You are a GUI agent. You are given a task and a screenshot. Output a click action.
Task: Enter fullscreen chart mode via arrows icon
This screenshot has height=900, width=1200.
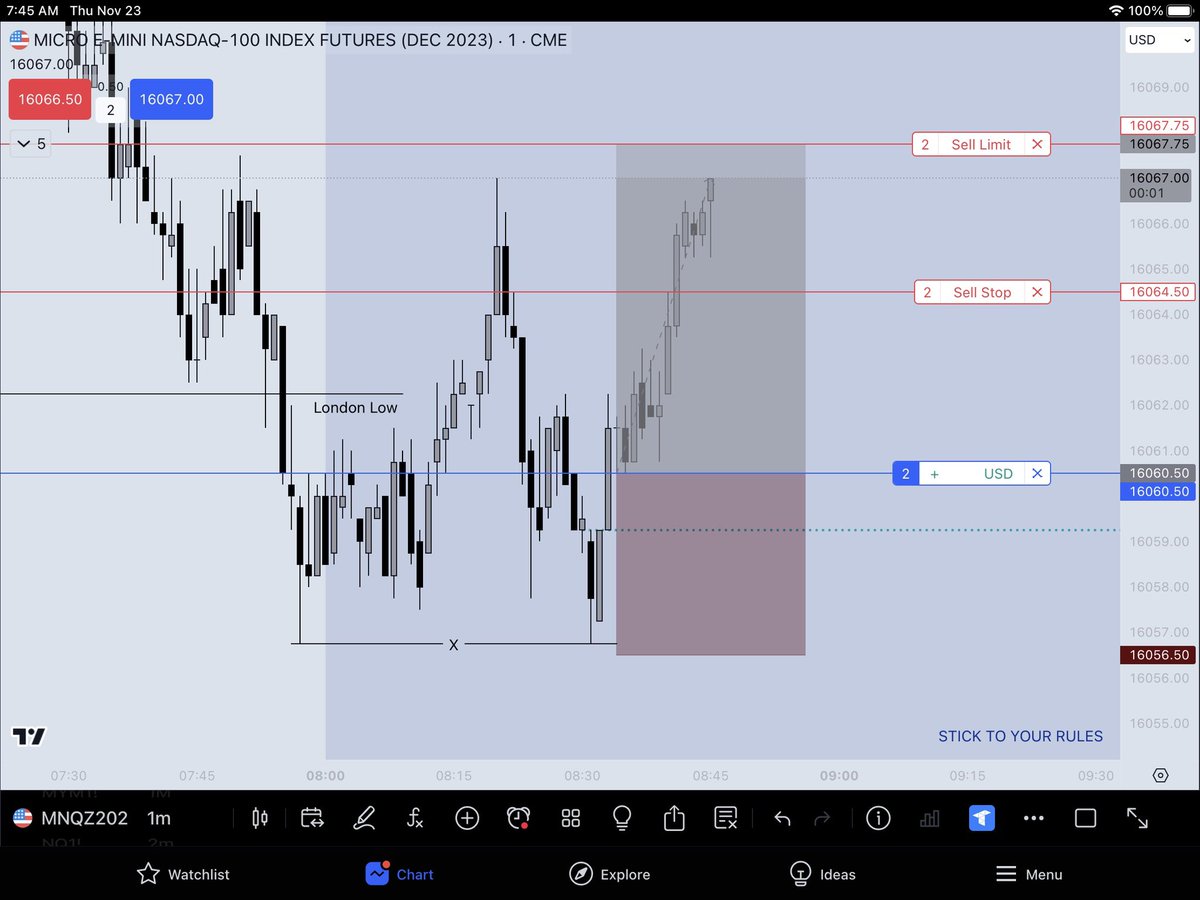1137,818
